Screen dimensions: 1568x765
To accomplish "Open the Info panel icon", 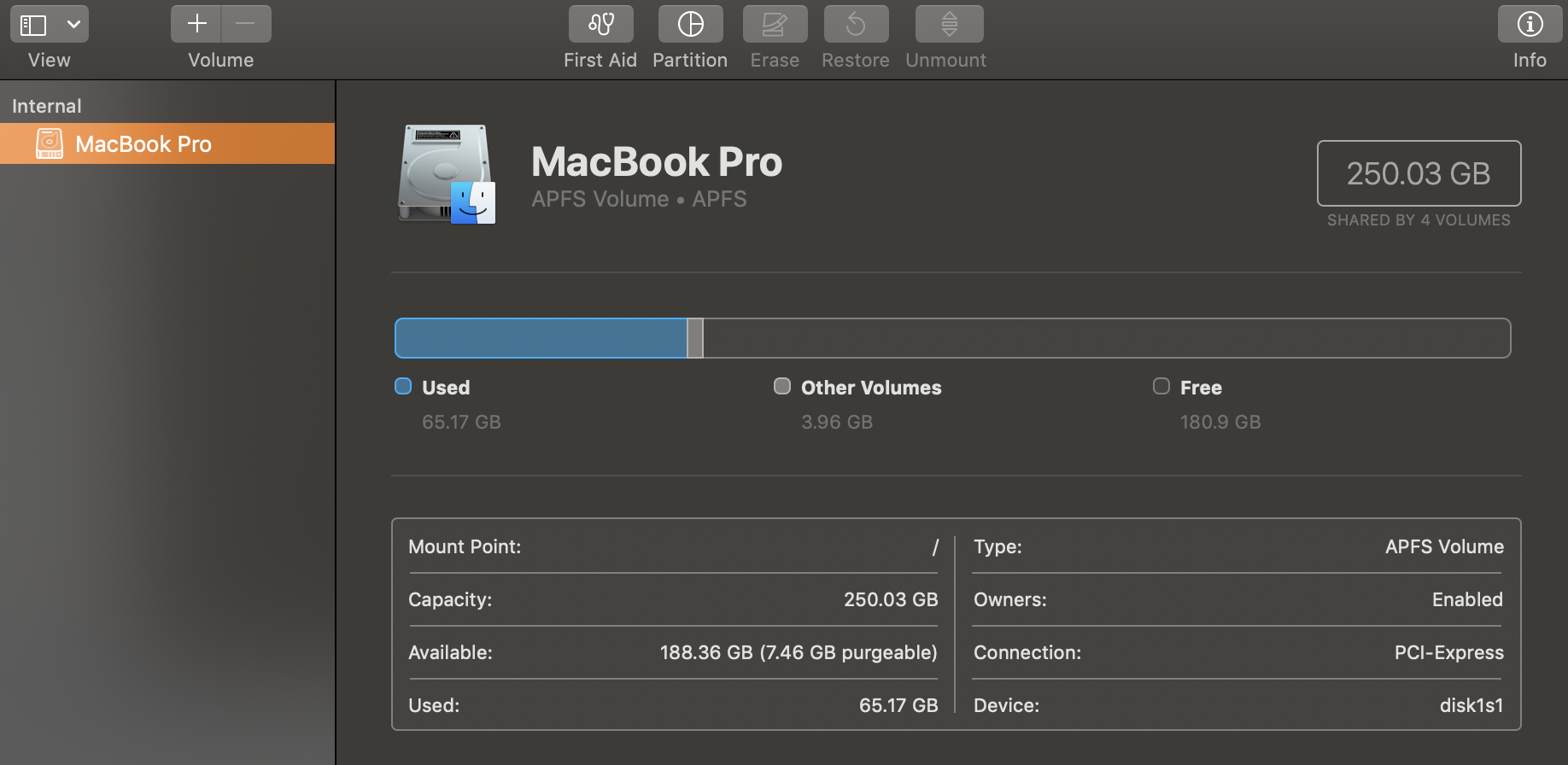I will pos(1530,24).
